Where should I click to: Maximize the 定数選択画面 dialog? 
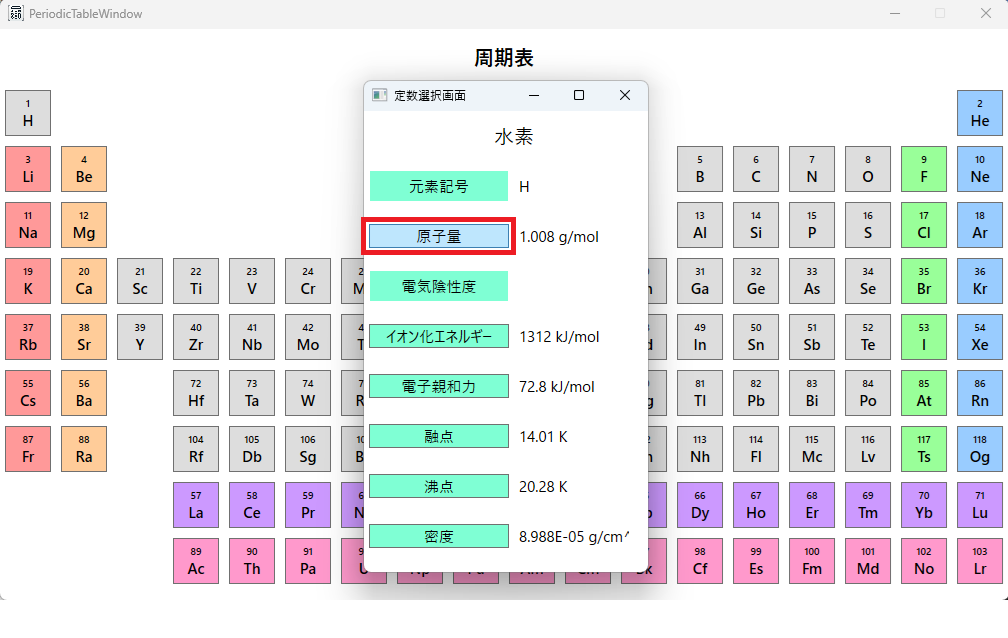click(579, 95)
